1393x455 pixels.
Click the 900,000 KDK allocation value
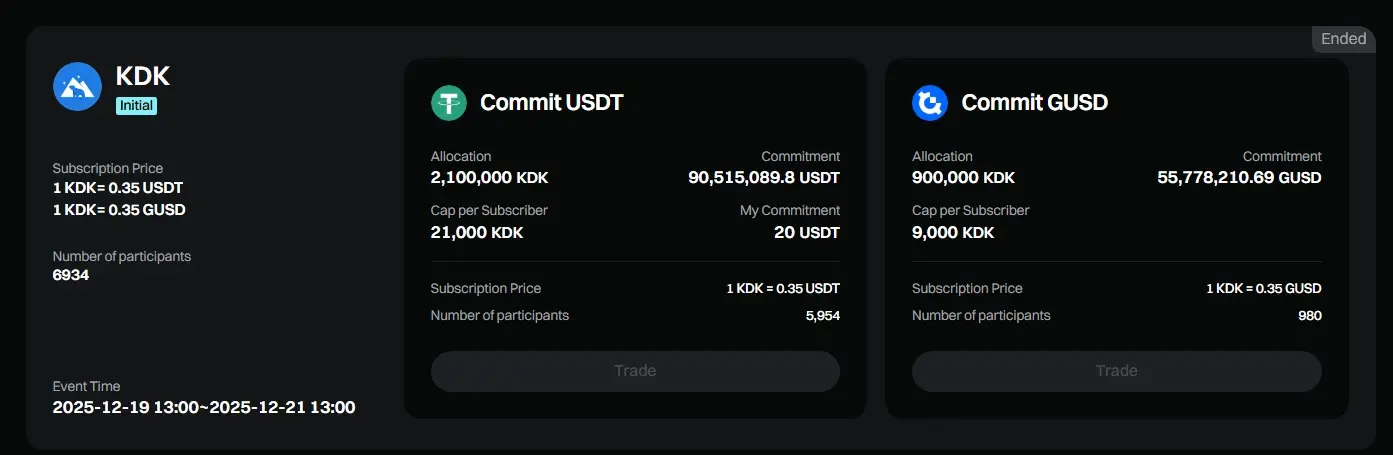tap(963, 178)
